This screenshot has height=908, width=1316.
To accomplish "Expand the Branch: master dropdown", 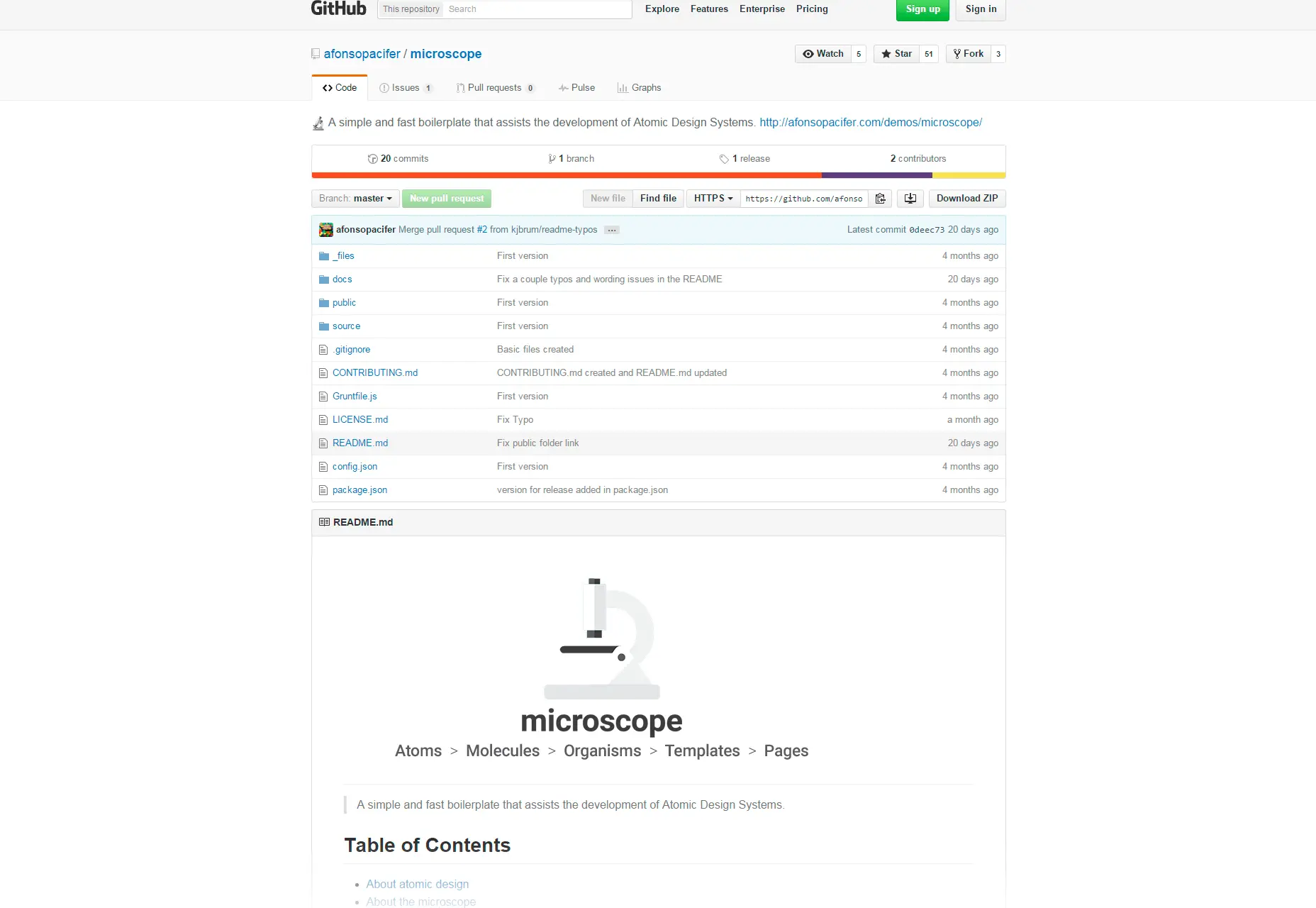I will tap(355, 199).
